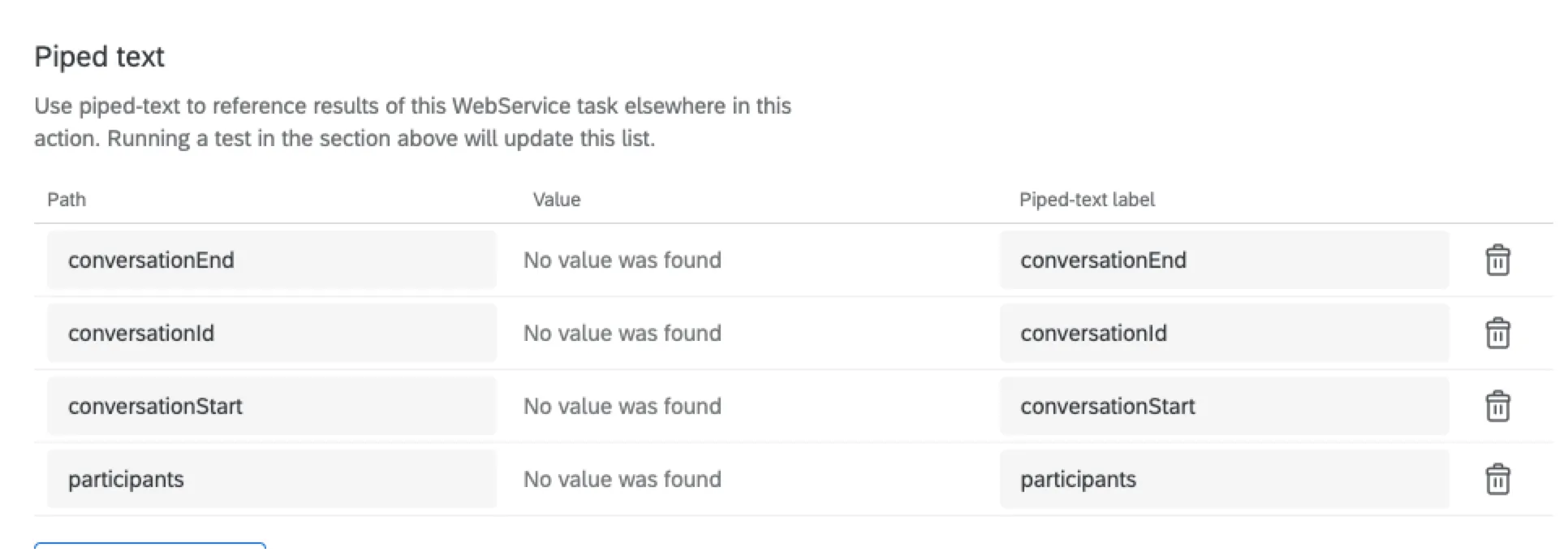Click the trash icon next to conversationEnd
Image resolution: width=1568 pixels, height=552 pixels.
coord(1497,260)
